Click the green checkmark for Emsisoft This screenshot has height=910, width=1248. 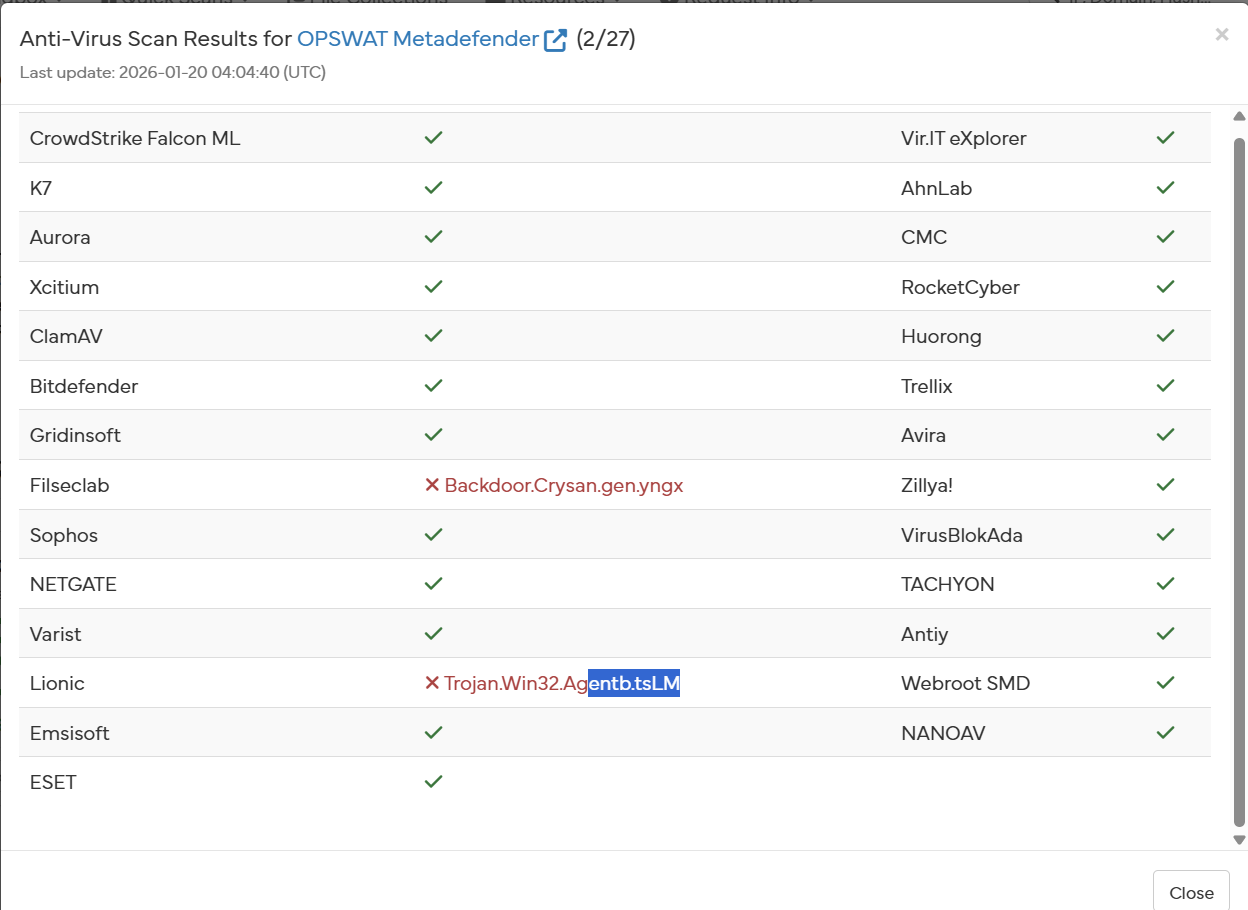pyautogui.click(x=433, y=733)
